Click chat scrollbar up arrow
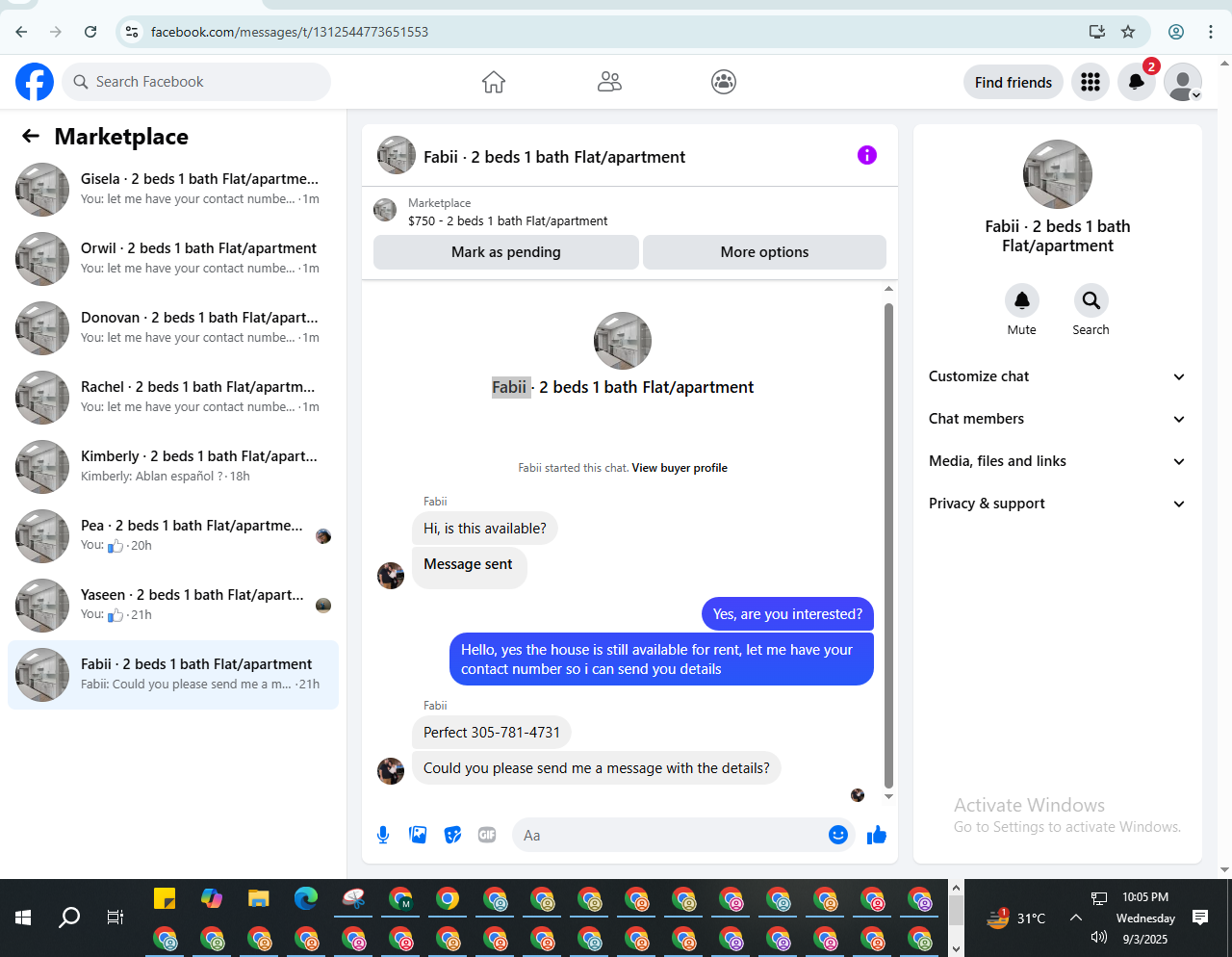The height and width of the screenshot is (957, 1232). click(888, 288)
